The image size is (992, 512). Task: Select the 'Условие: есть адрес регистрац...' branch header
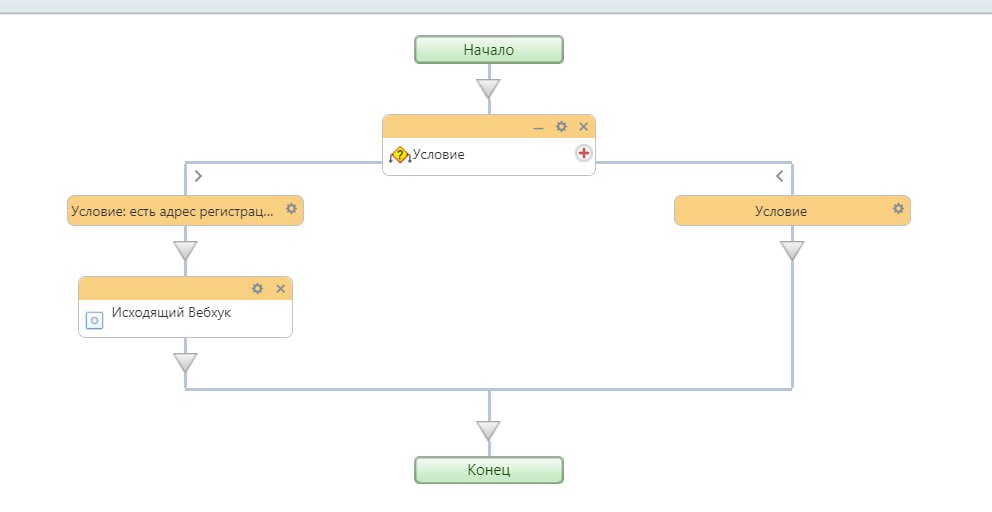tap(172, 211)
